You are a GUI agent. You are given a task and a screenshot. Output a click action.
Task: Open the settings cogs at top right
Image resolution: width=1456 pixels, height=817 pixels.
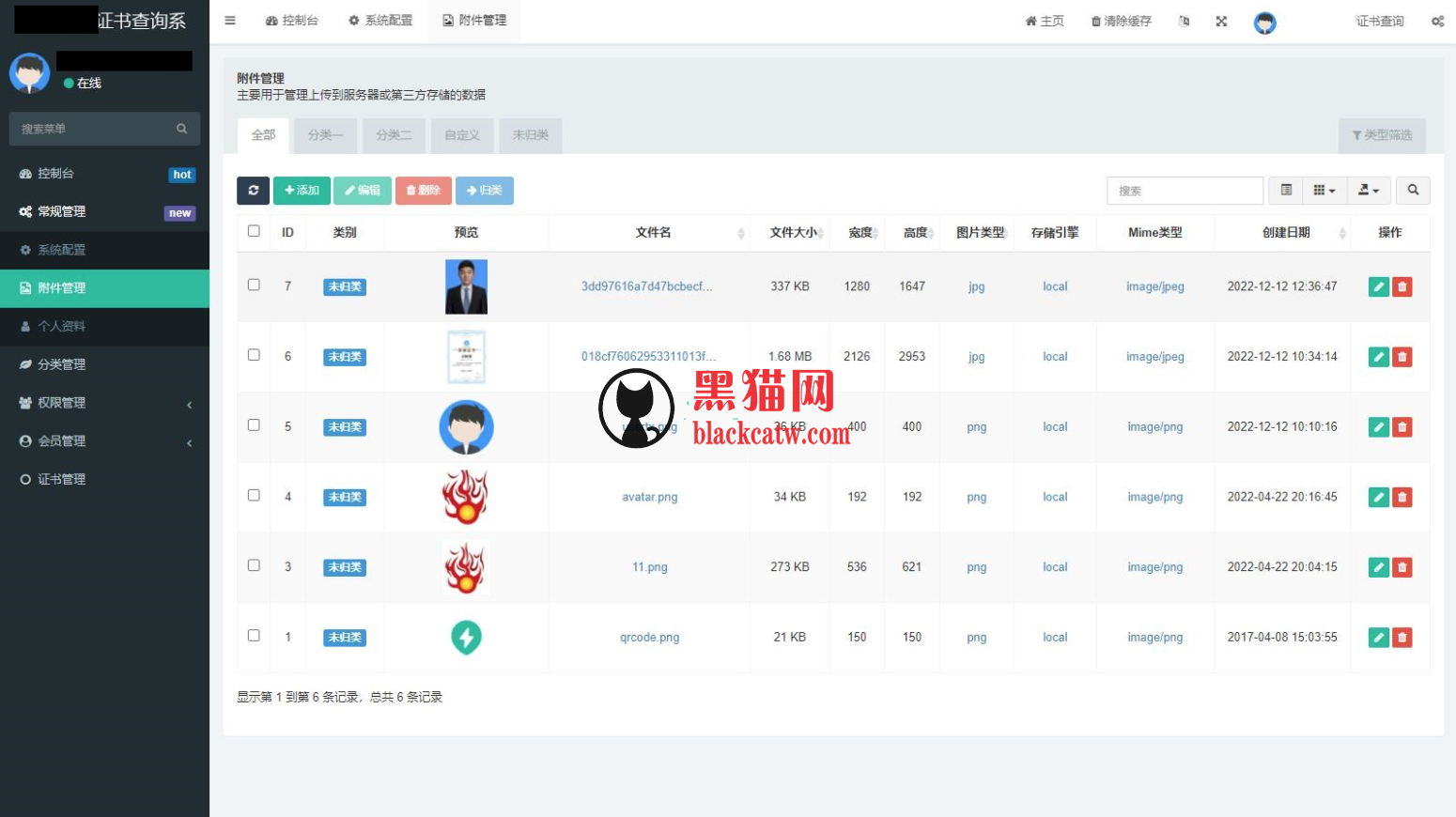pyautogui.click(x=1437, y=21)
